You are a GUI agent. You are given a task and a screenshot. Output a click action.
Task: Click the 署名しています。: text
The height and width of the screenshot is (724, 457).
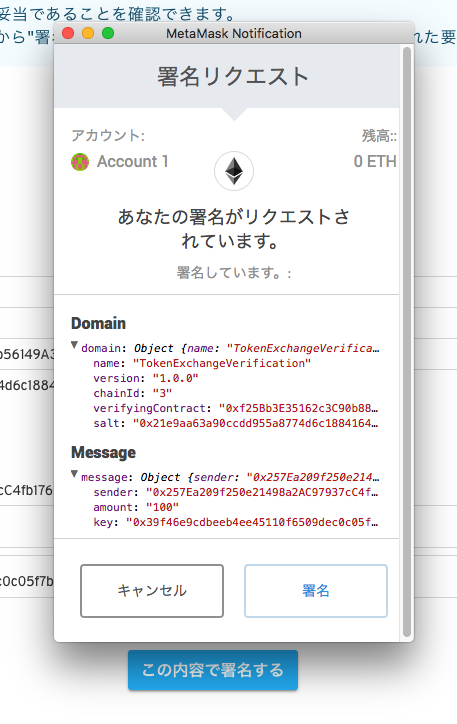tap(234, 272)
